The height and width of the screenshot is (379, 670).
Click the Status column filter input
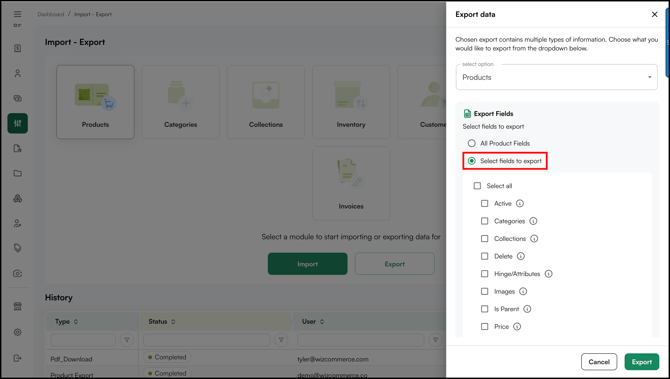[x=206, y=340]
